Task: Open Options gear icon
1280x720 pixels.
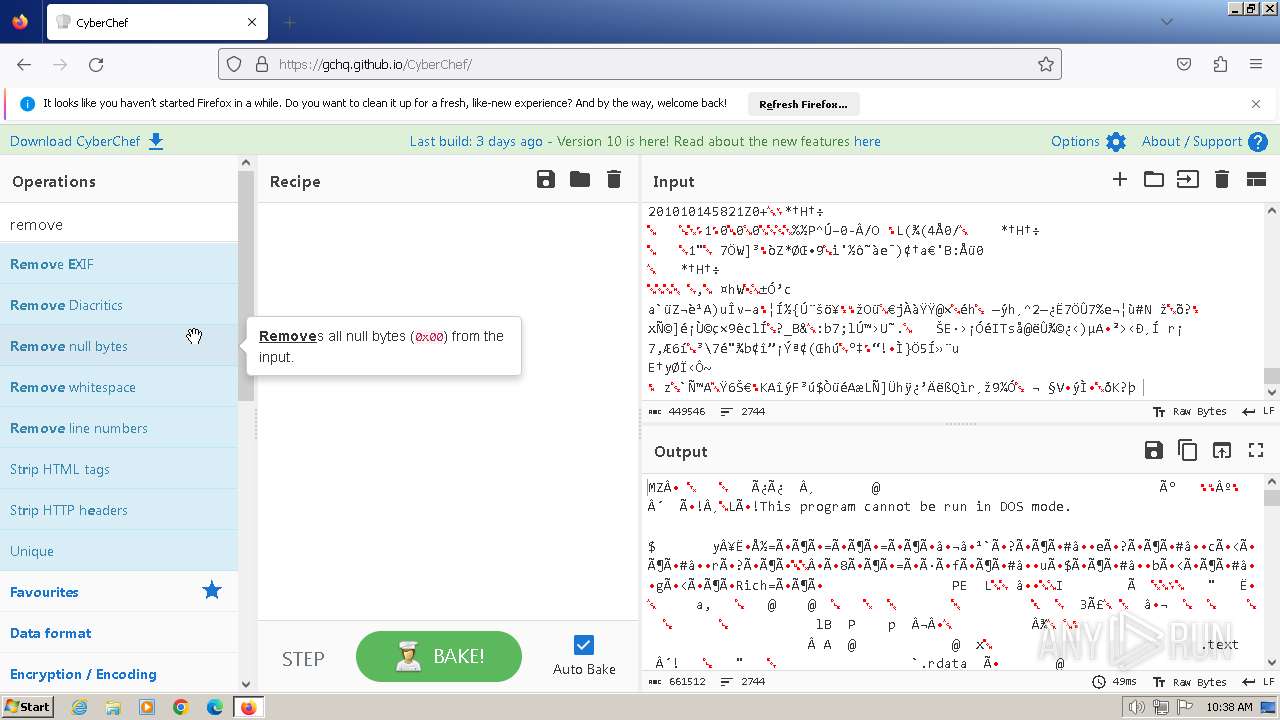Action: point(1116,142)
